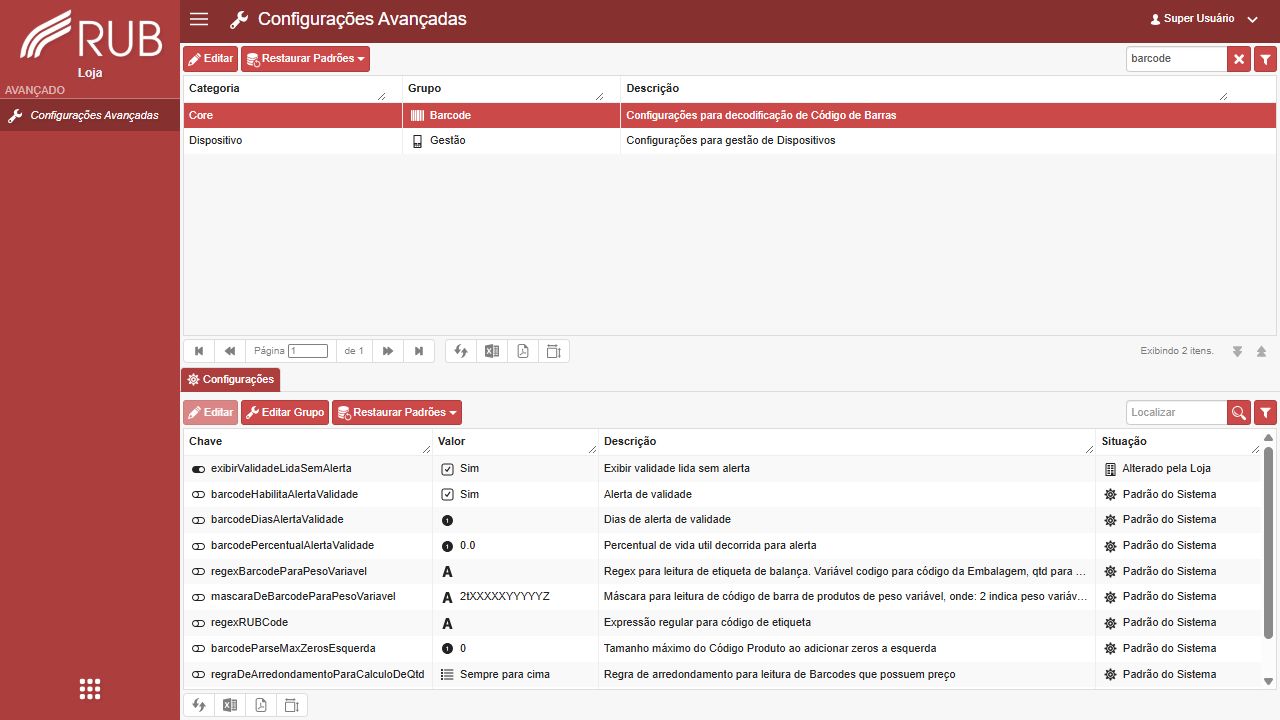The image size is (1280, 720).
Task: Toggle the exibirValidadeLidaSemAlerta Sim checkbox
Action: [447, 469]
